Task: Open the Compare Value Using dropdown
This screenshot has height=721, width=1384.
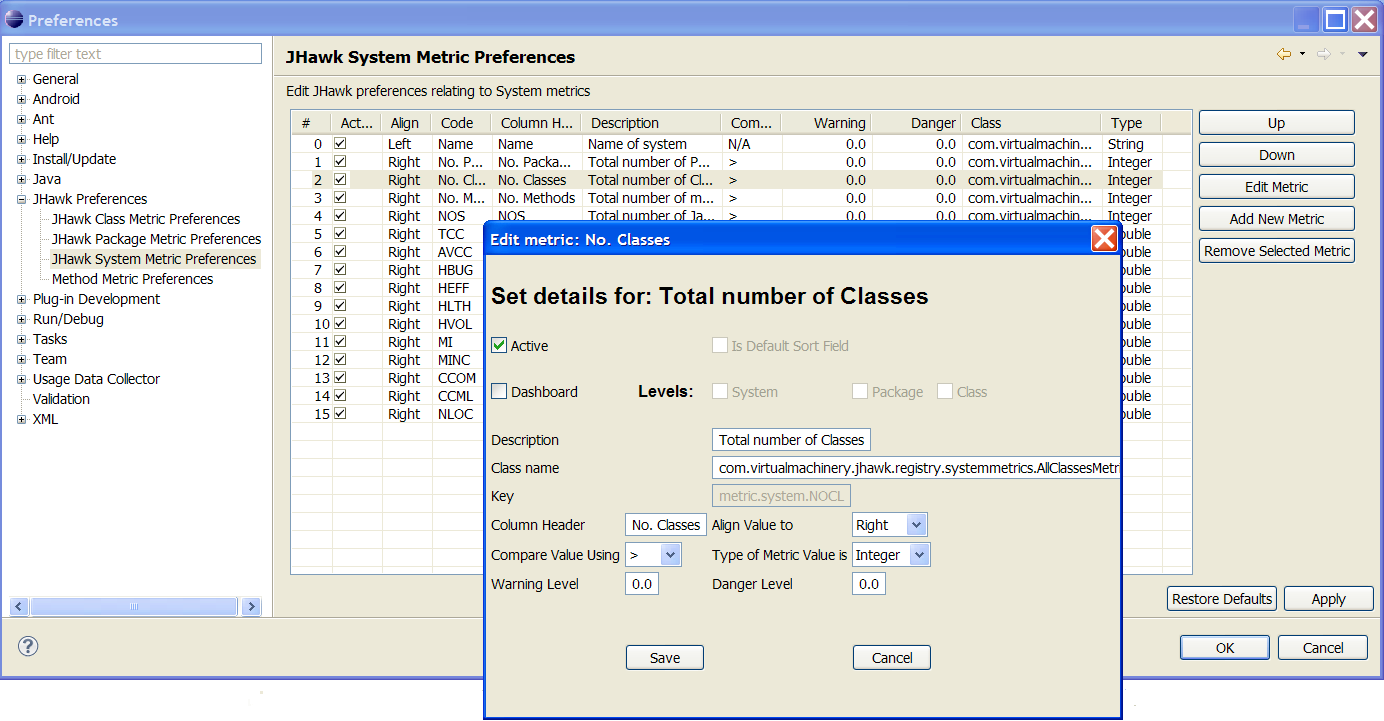Action: tap(670, 555)
